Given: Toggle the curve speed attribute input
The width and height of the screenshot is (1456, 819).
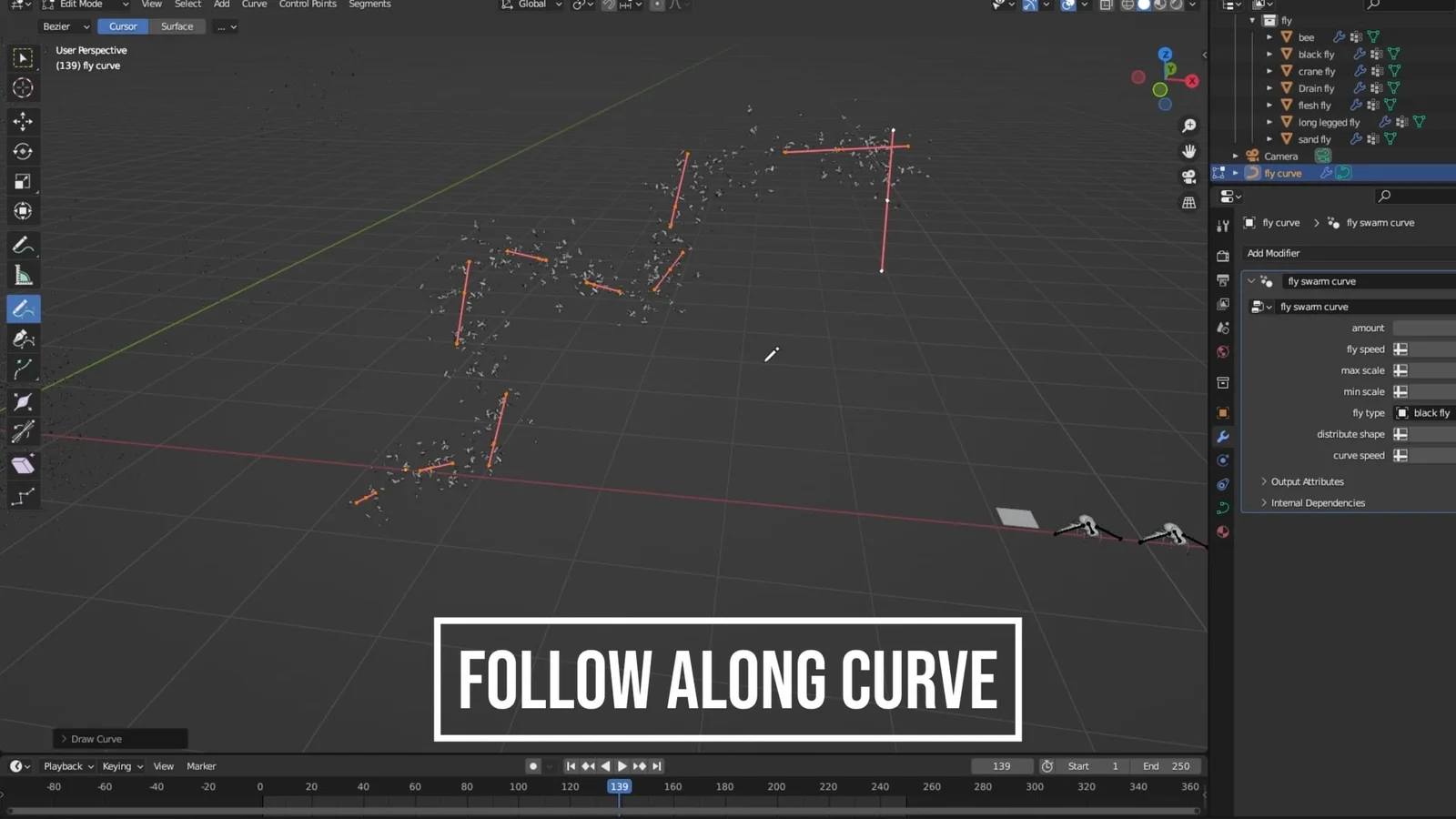Looking at the screenshot, I should [1400, 456].
